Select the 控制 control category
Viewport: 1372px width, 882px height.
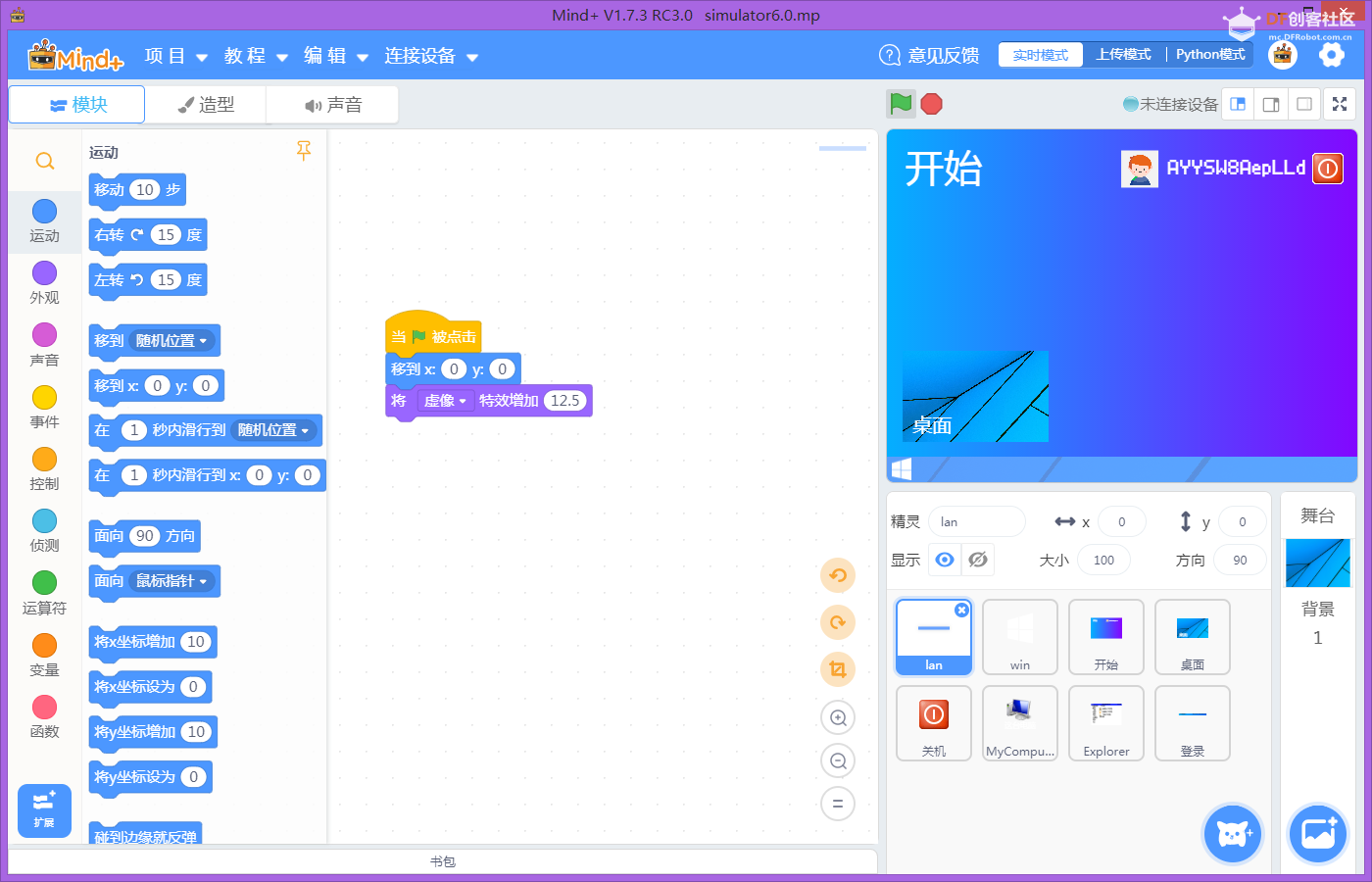coord(44,469)
